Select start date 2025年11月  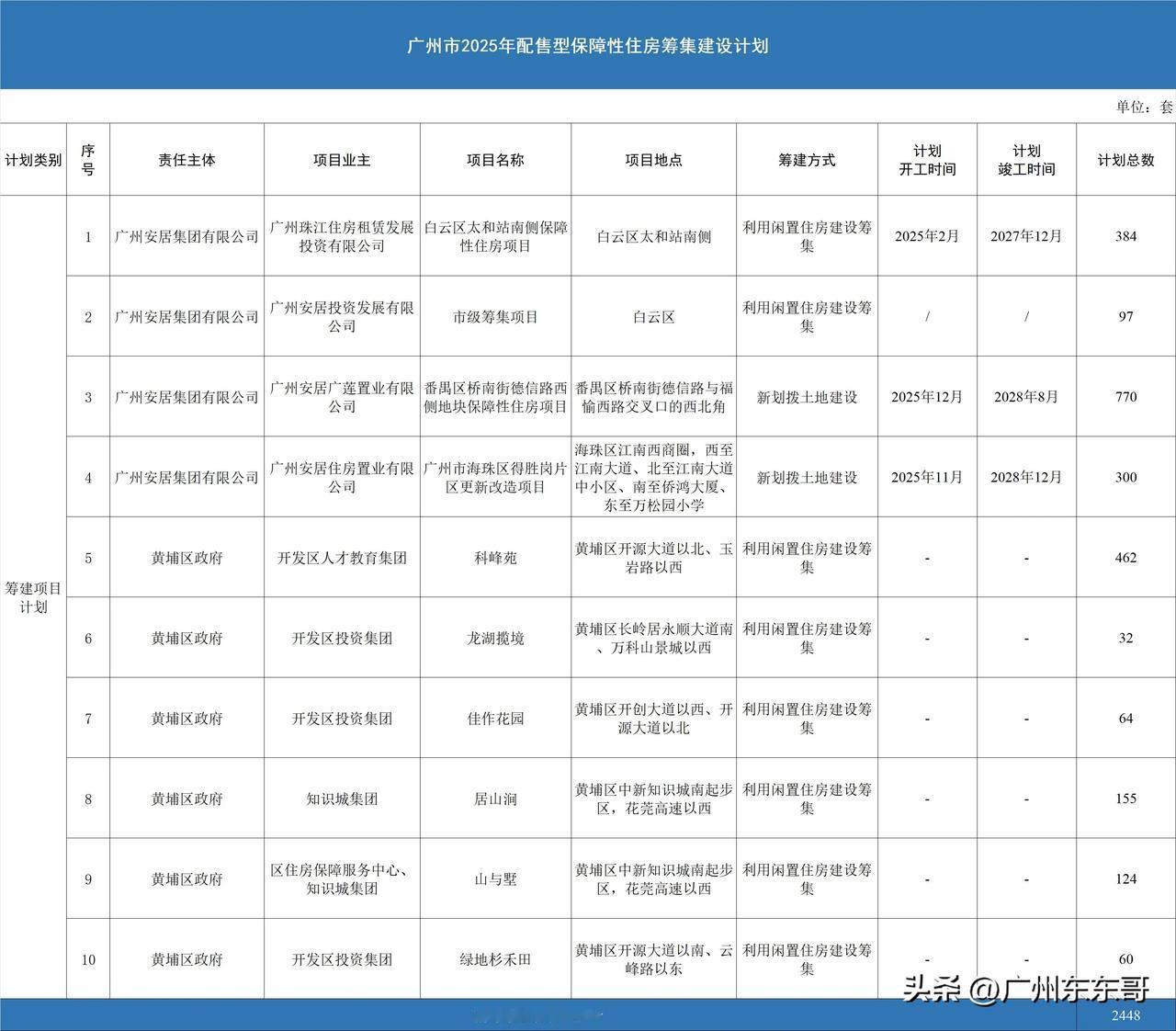pyautogui.click(x=927, y=477)
